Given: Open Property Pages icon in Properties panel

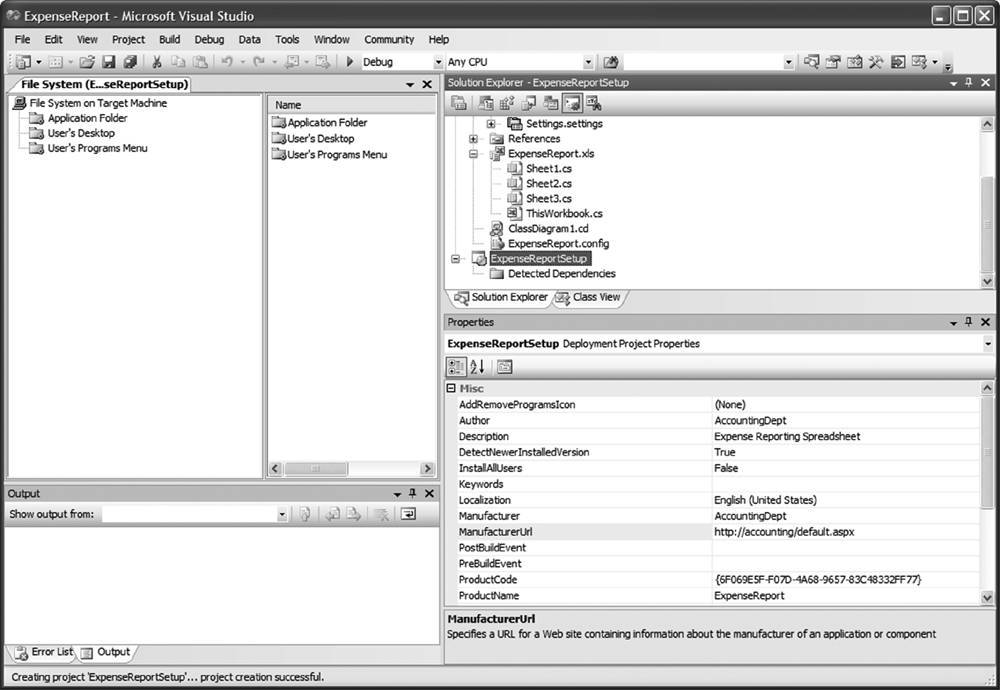Looking at the screenshot, I should [x=504, y=367].
